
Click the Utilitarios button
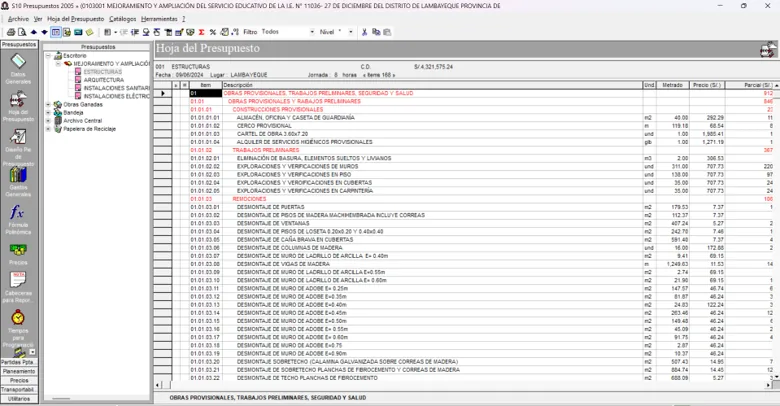click(x=19, y=399)
